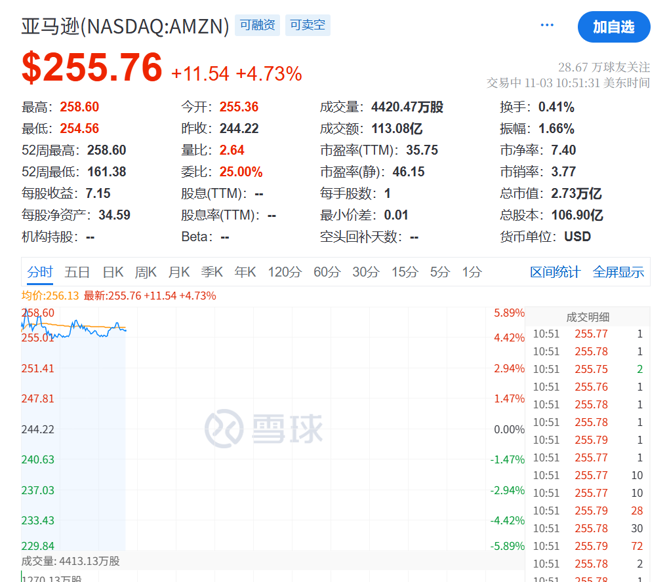The image size is (667, 582).
Task: Enable 全屏显示 fullscreen chart
Action: tap(618, 272)
